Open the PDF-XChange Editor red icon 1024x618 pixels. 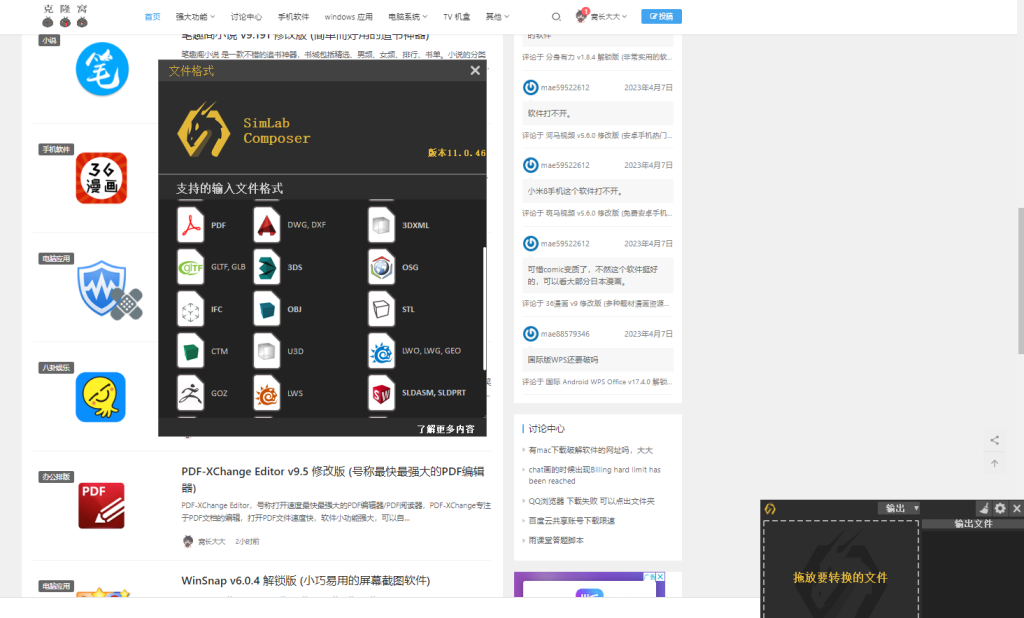[101, 506]
